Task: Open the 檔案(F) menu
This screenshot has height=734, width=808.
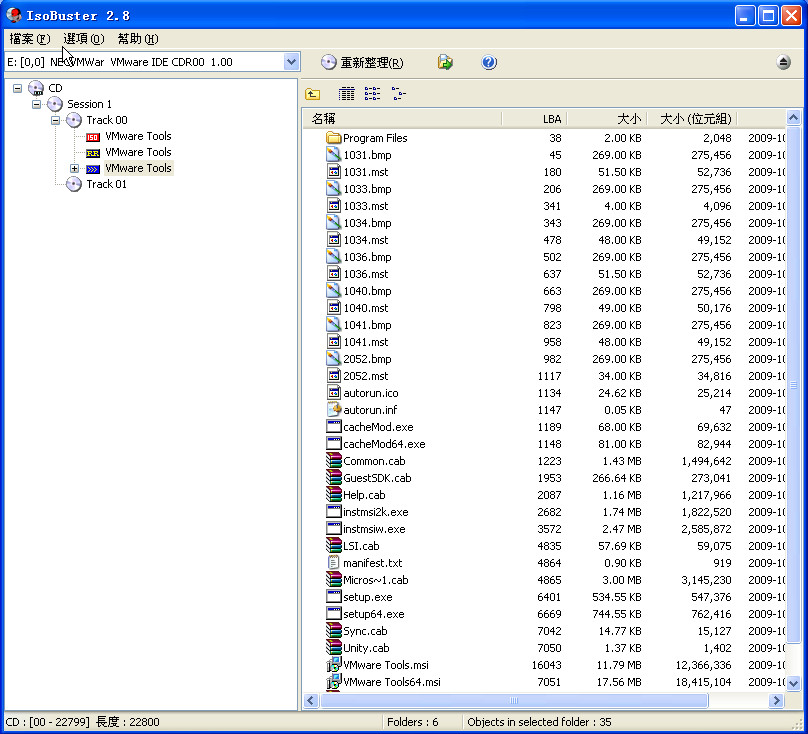Action: click(28, 39)
